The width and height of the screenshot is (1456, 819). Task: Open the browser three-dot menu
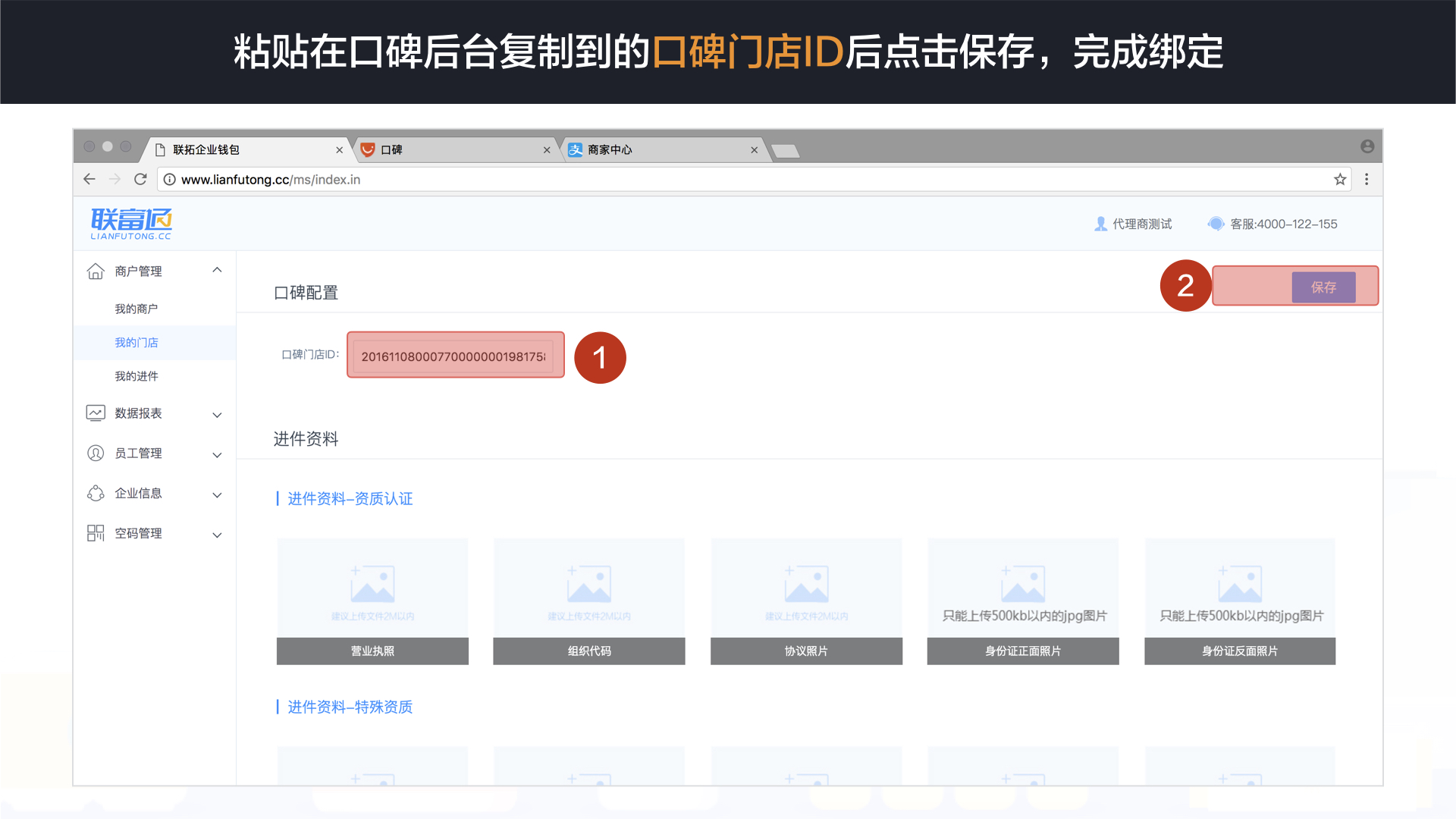(1367, 179)
